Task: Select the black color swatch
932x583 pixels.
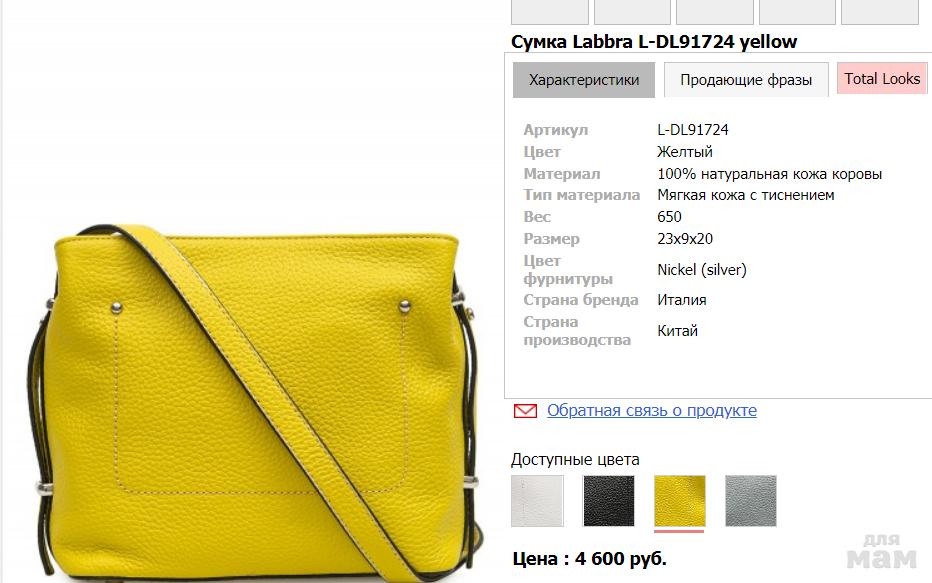Action: click(609, 501)
